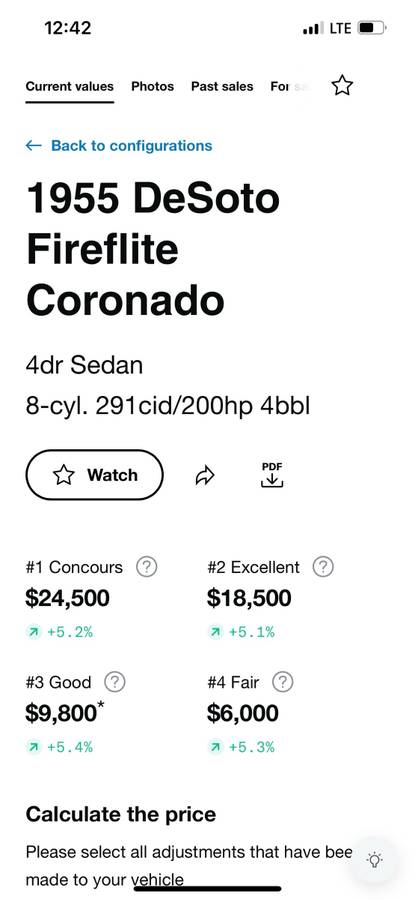Select the $24,500 Concours value

click(x=67, y=598)
